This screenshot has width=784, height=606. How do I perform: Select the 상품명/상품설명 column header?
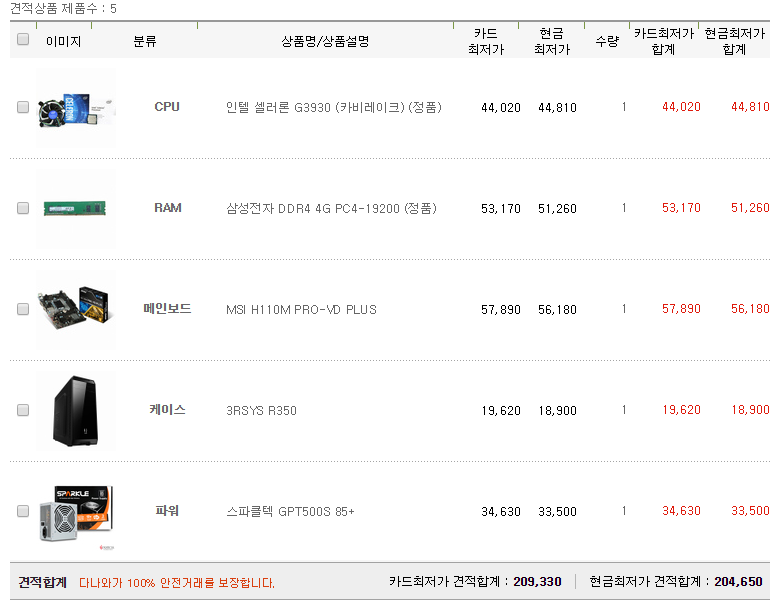coord(325,42)
